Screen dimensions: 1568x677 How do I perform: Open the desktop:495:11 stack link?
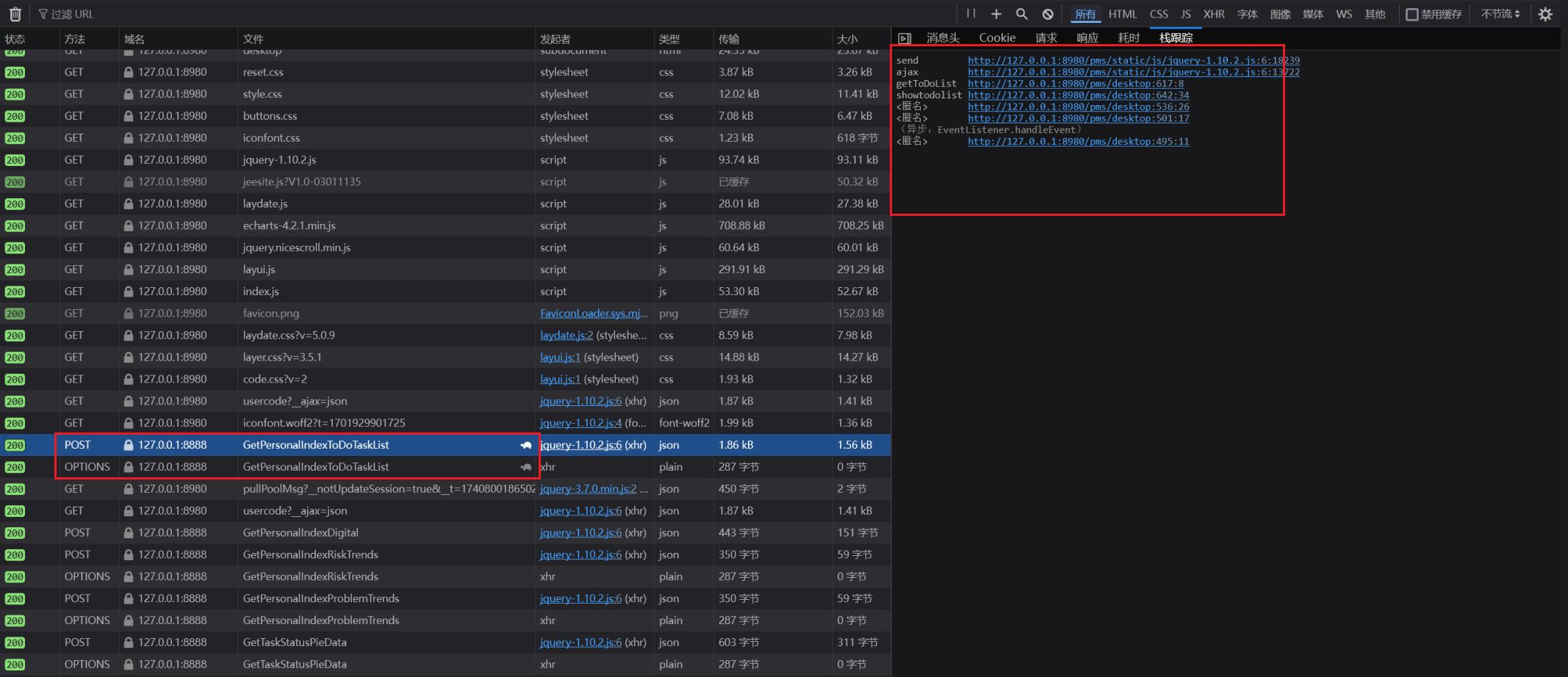click(1078, 142)
